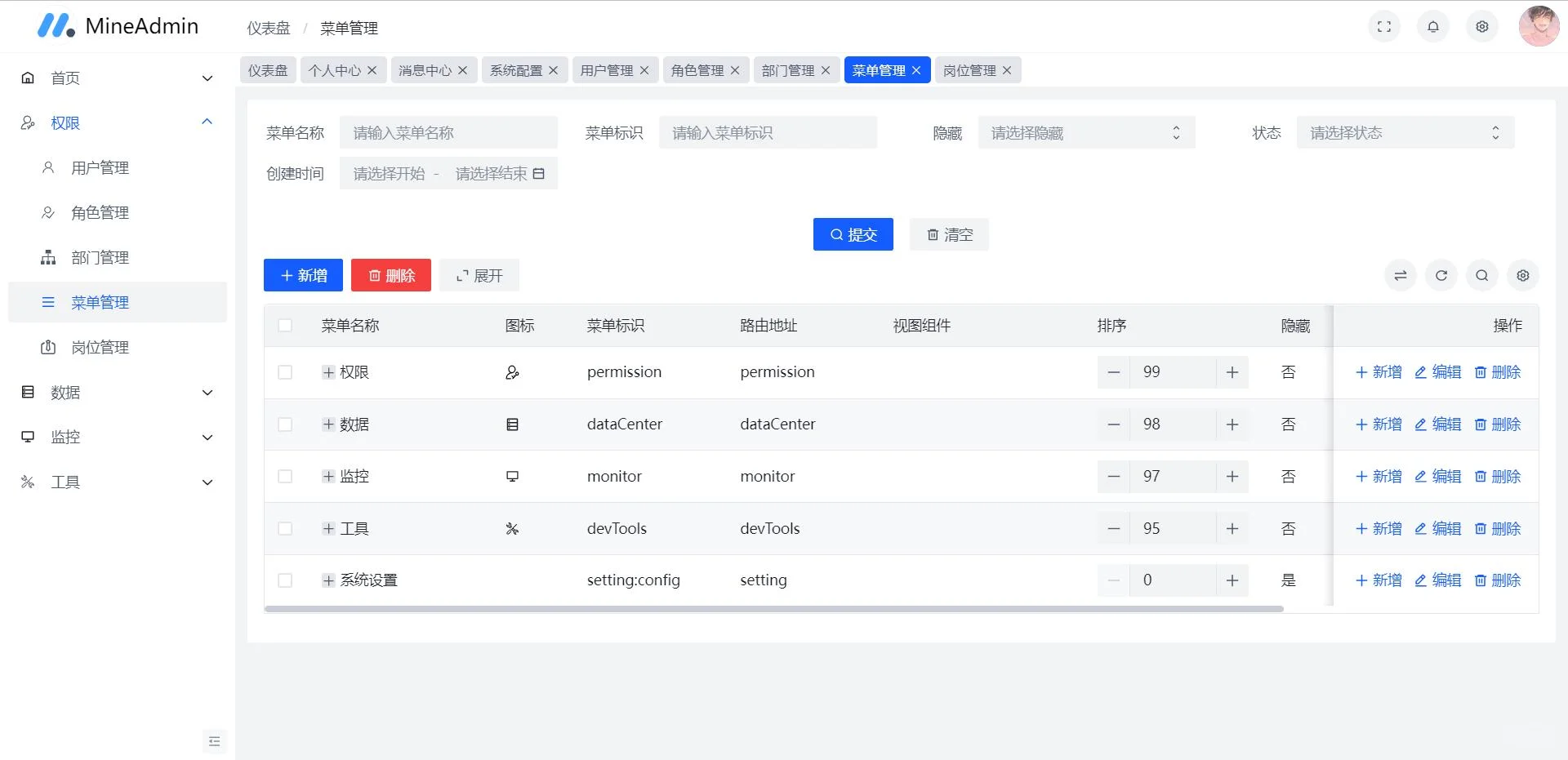
Task: Switch to the 仪表盘 tab
Action: (x=268, y=70)
